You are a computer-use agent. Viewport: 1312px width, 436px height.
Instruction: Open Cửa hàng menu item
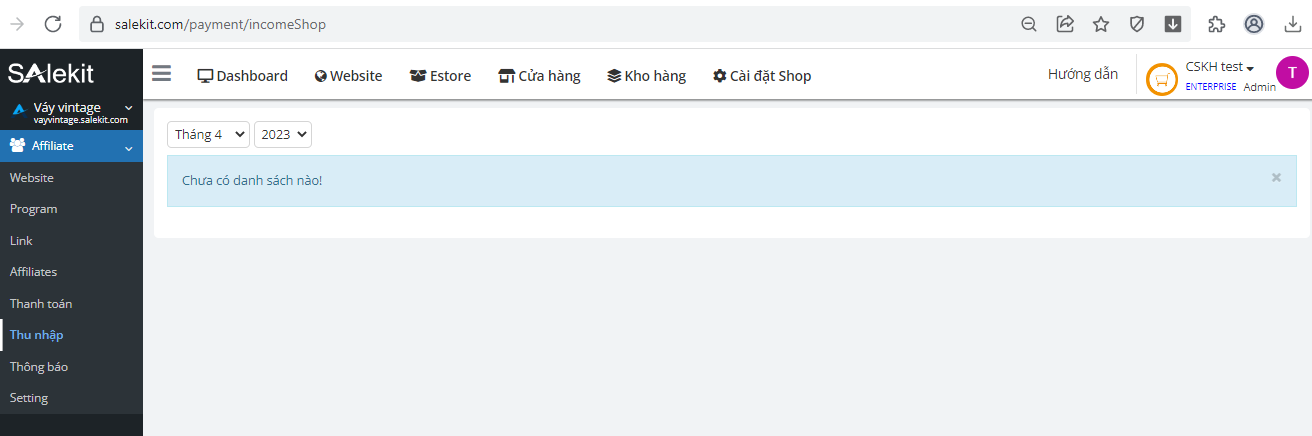tap(539, 75)
